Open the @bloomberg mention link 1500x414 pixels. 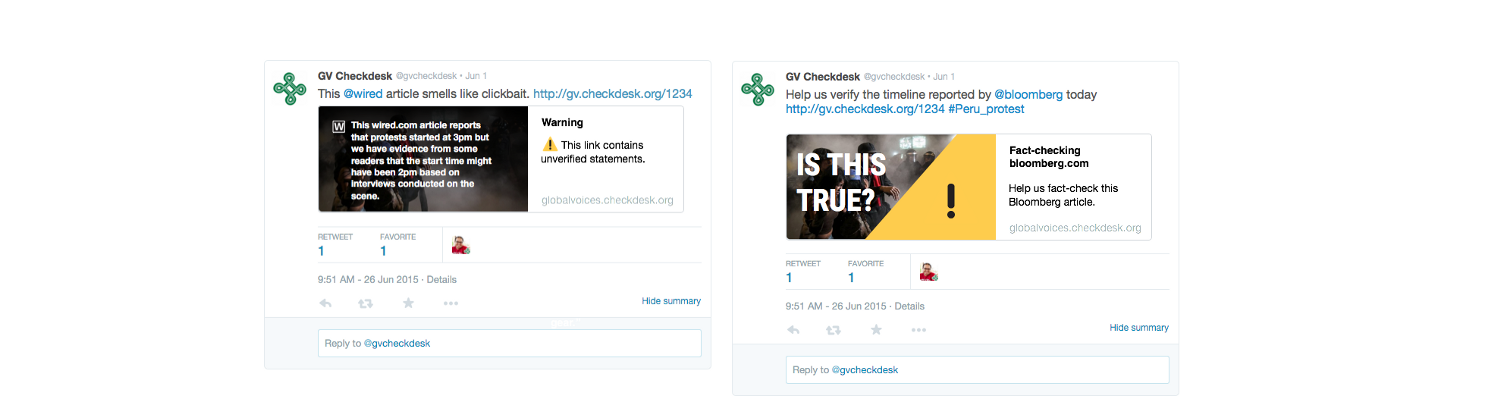pyautogui.click(x=1028, y=95)
